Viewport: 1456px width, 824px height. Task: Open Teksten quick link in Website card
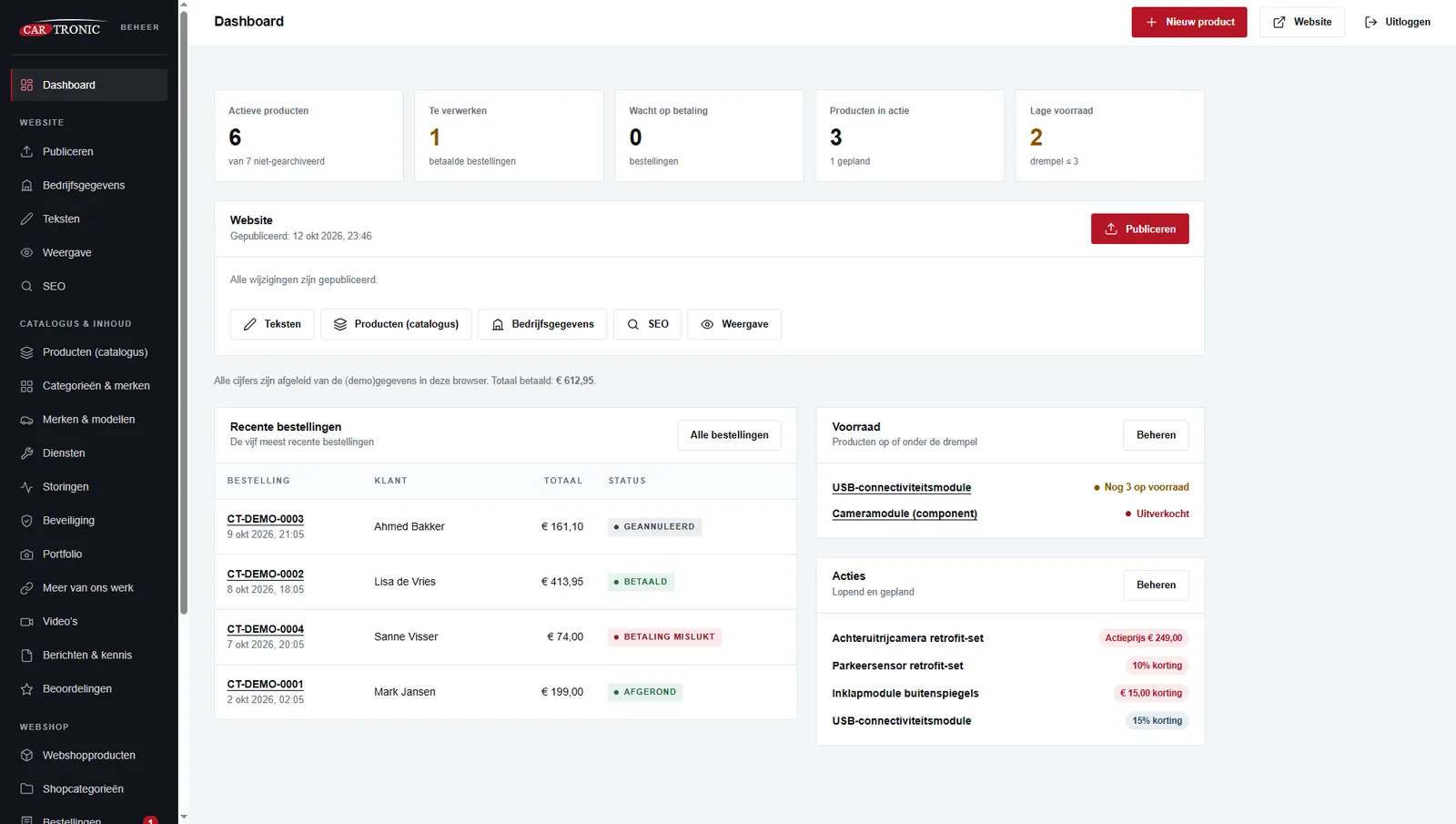coord(272,324)
